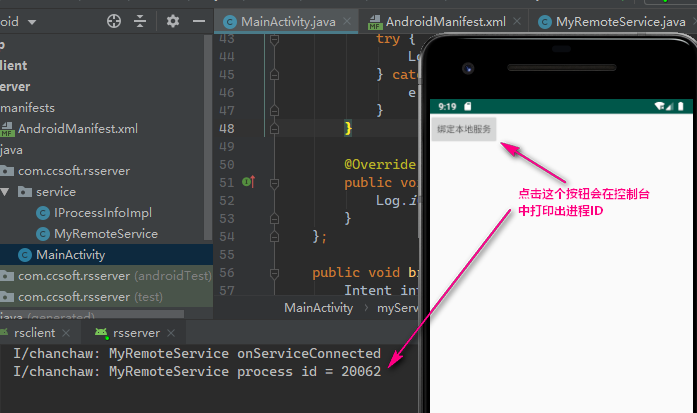697x413 pixels.
Task: Select com.ccsoft.rsserver (test) package
Action: (90, 297)
